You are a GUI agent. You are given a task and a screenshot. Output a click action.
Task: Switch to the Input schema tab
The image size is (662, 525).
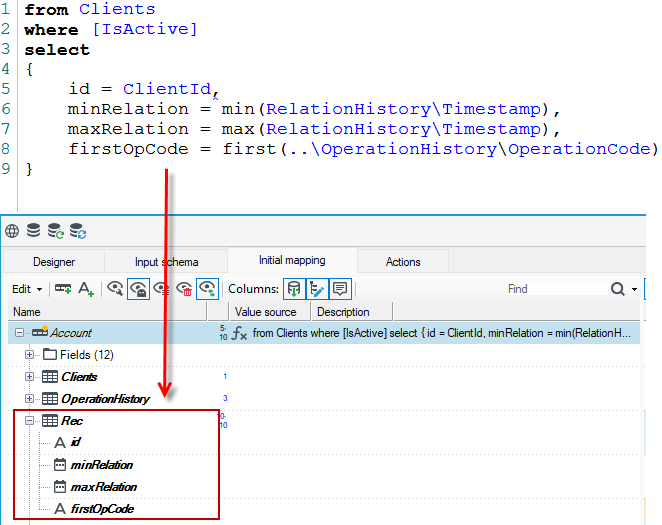166,262
